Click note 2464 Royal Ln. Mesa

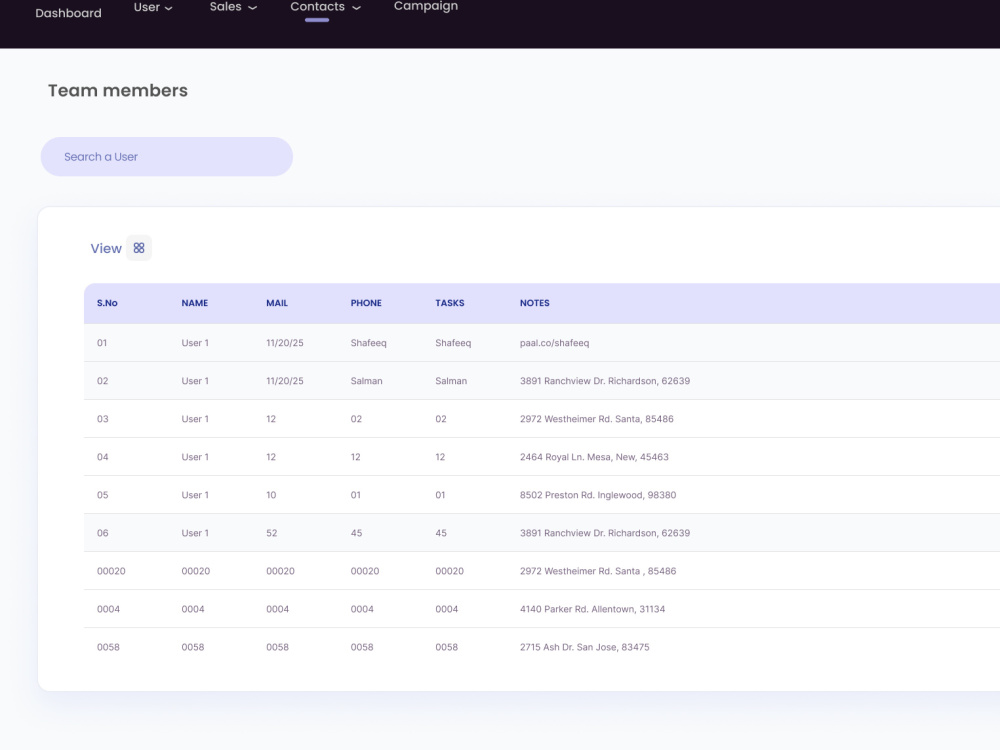[x=594, y=457]
